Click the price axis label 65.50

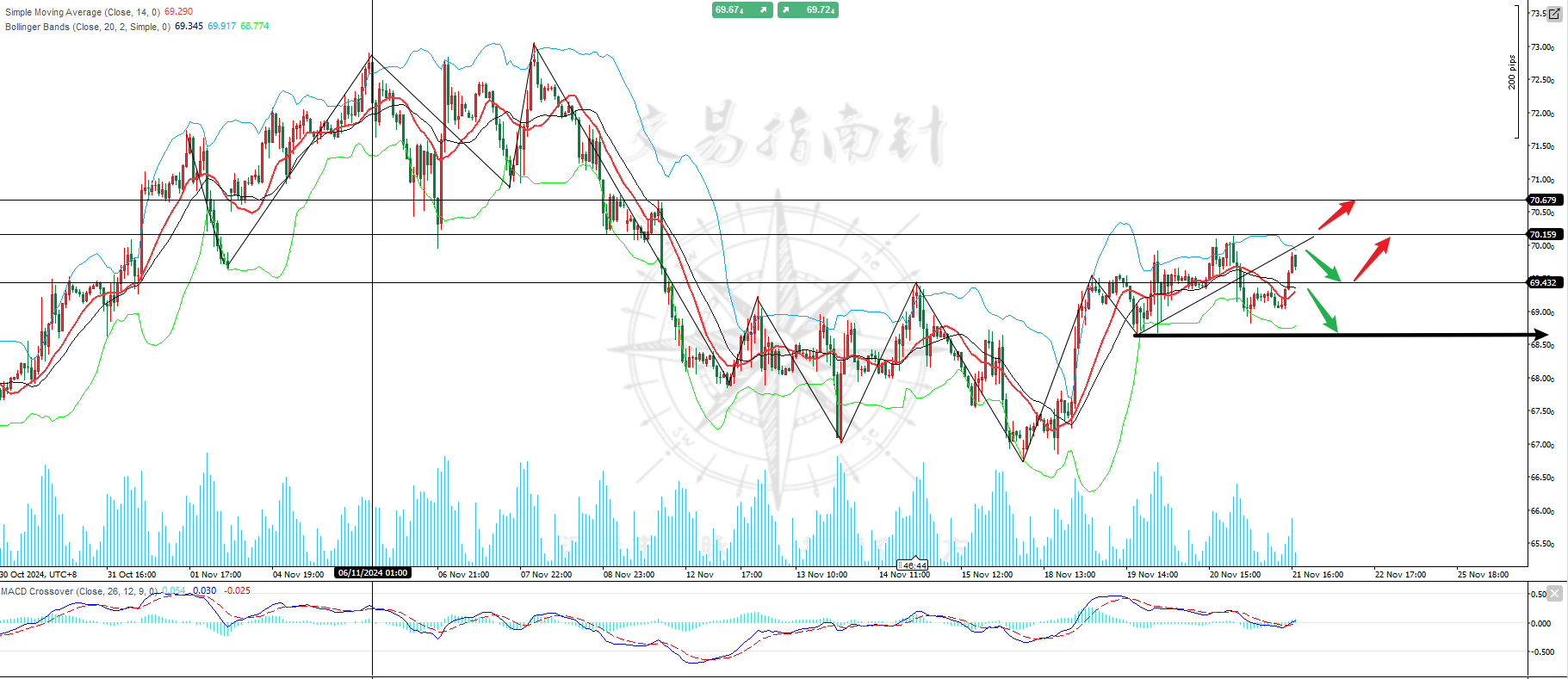click(1541, 544)
